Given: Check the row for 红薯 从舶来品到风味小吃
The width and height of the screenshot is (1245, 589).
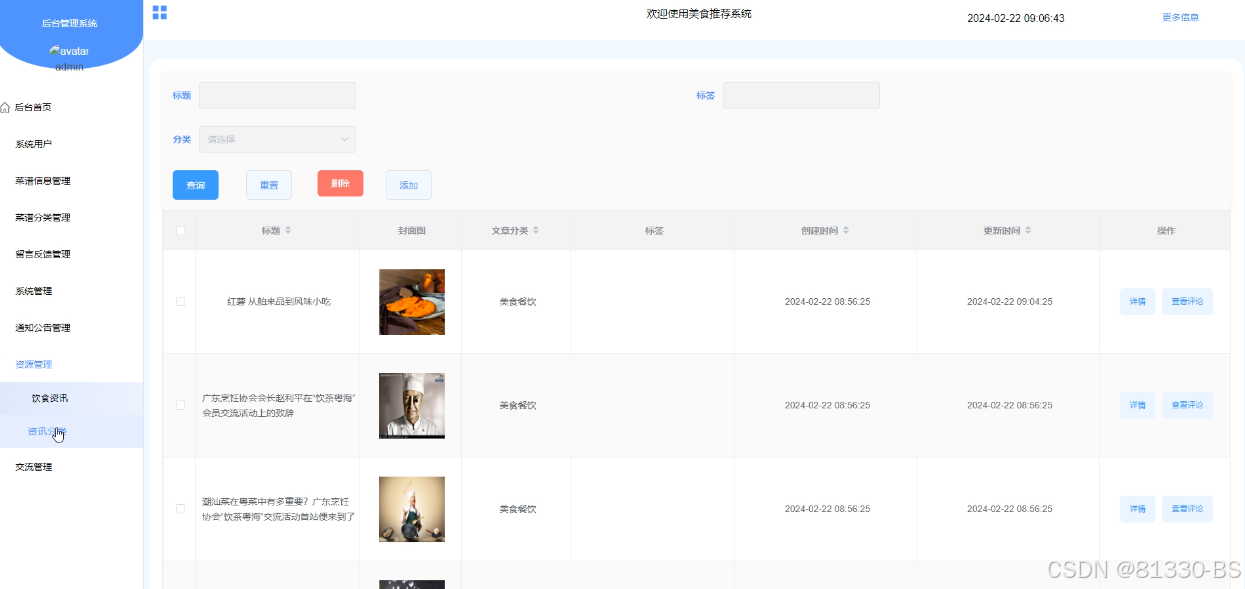Looking at the screenshot, I should [x=180, y=301].
